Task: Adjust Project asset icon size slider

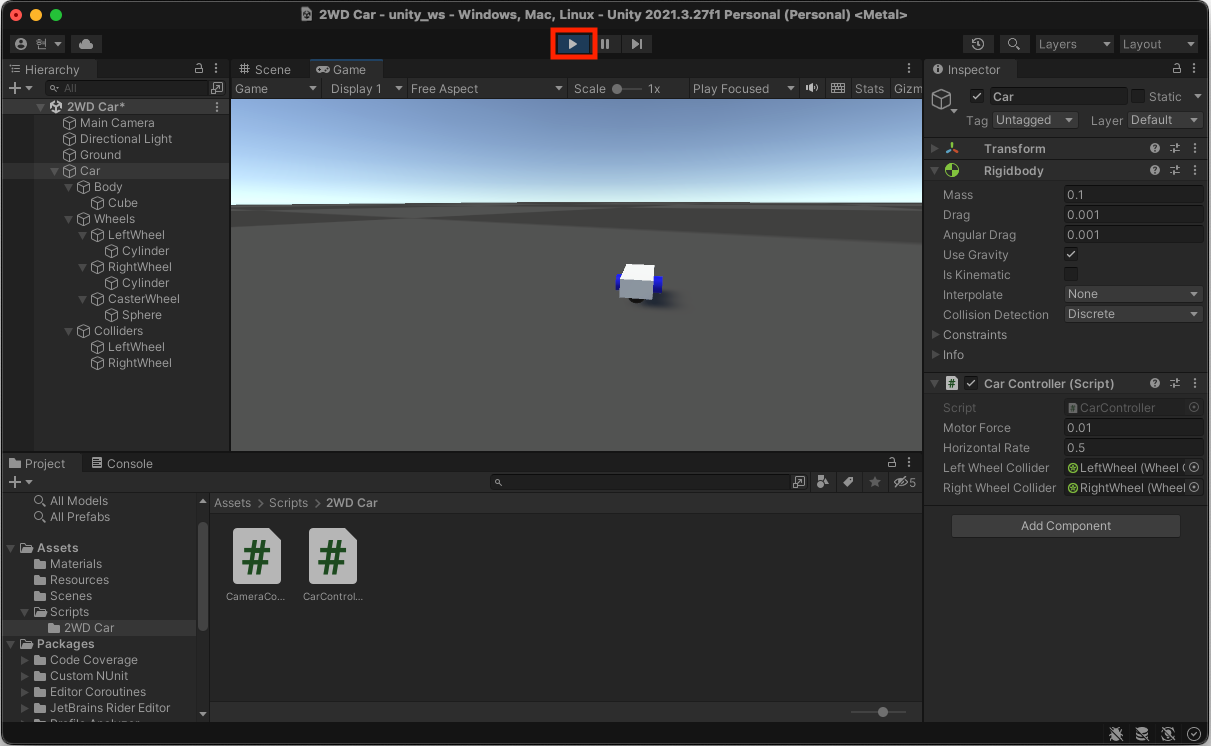Action: click(878, 712)
